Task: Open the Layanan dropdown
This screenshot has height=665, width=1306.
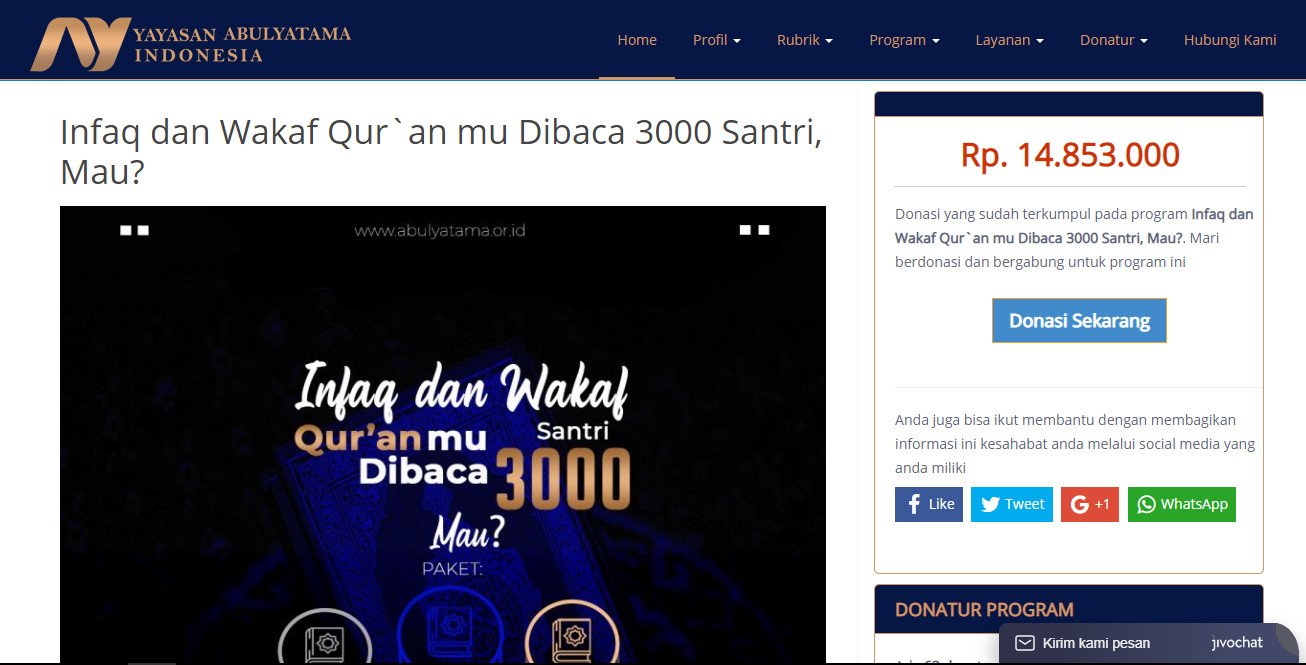Action: click(x=1010, y=40)
